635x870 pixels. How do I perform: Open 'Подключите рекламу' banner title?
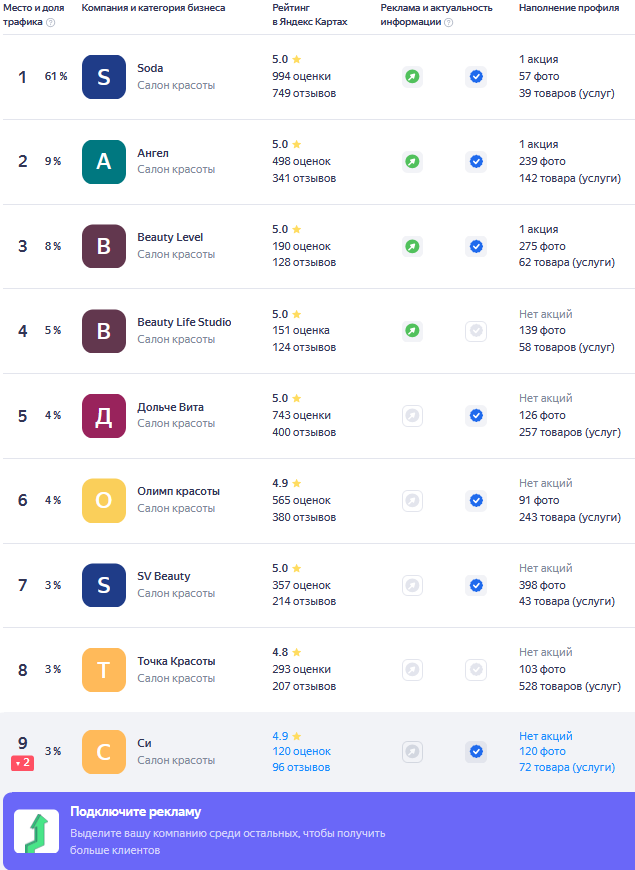click(135, 812)
